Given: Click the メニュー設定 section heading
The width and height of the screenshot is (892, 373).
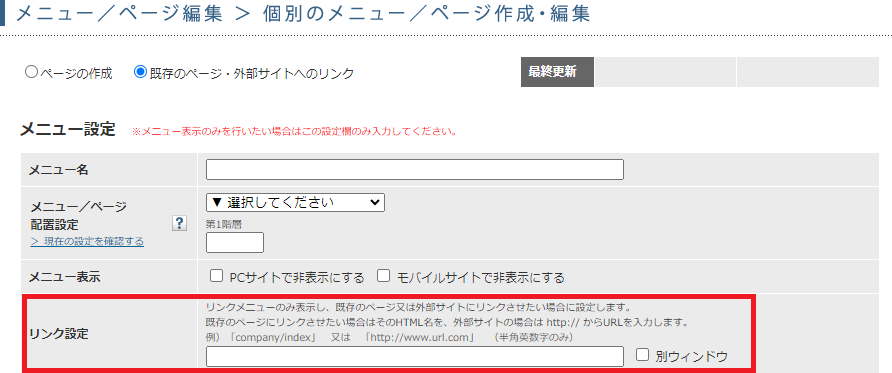Looking at the screenshot, I should click(68, 130).
